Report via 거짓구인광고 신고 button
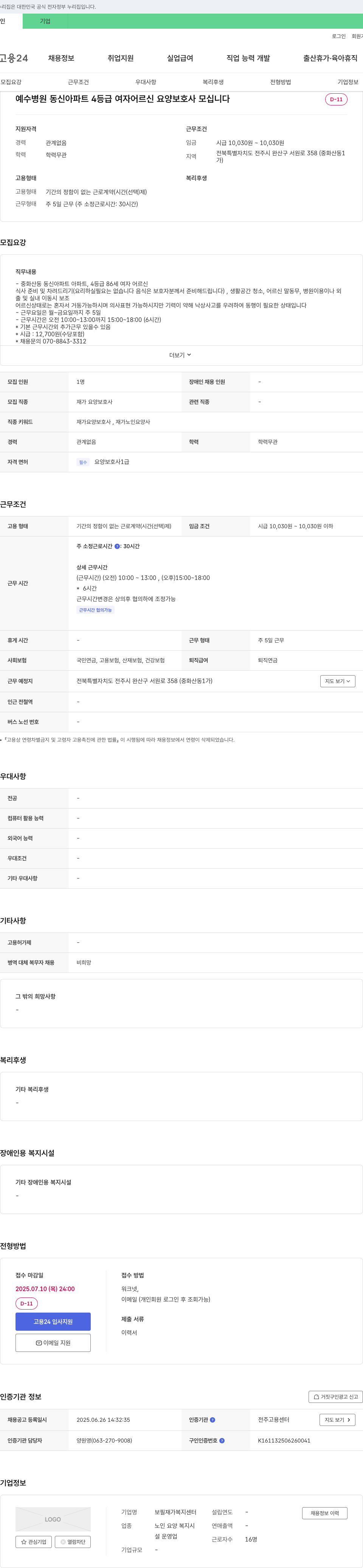Image resolution: width=363 pixels, height=1568 pixels. pyautogui.click(x=336, y=1397)
